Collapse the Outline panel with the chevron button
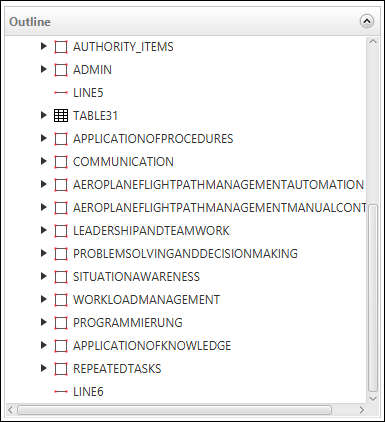Viewport: 385px width, 422px height. 367,21
